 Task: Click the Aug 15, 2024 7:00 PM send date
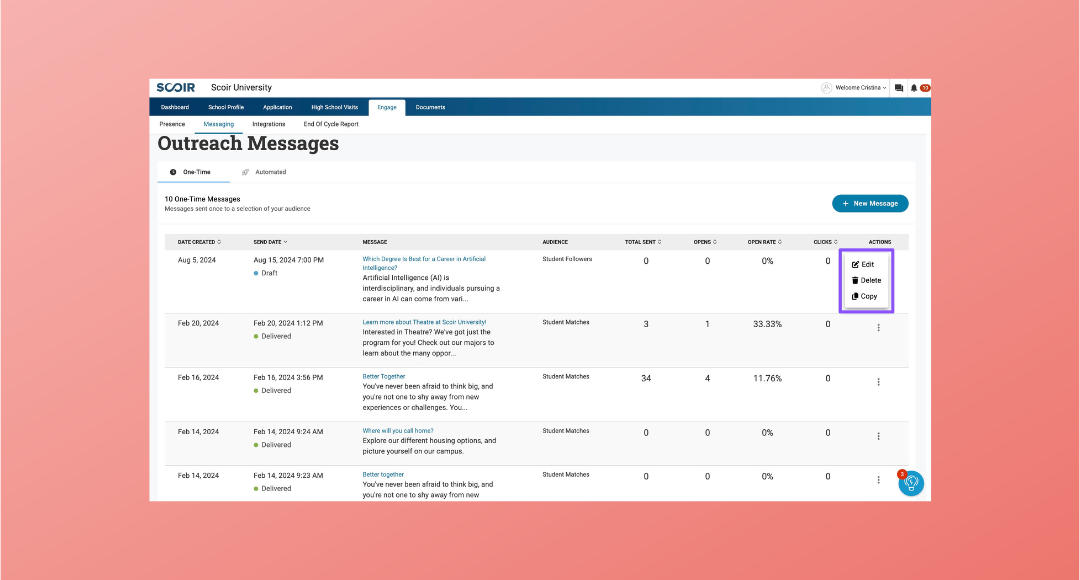[288, 260]
